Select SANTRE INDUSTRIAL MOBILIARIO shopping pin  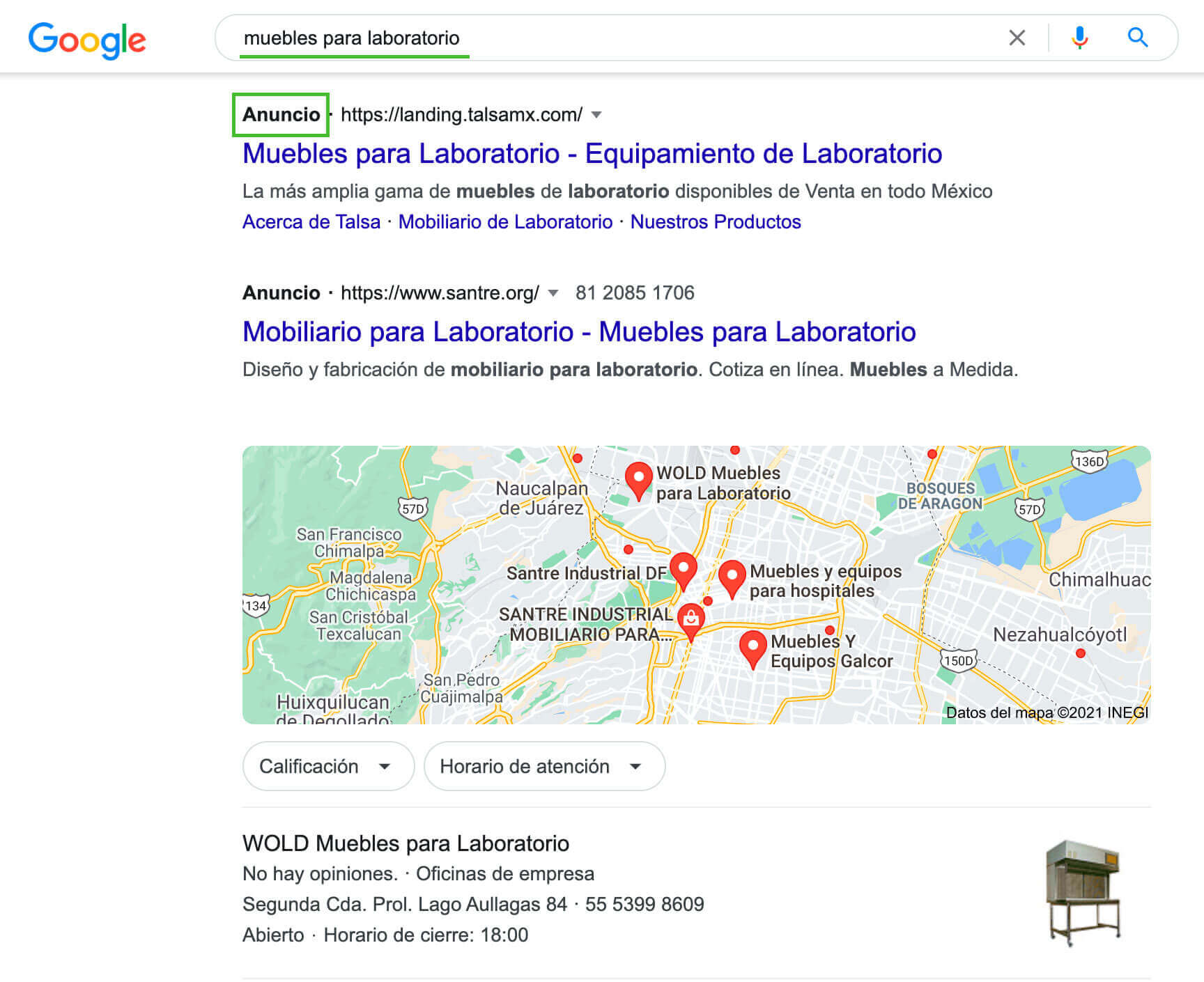coord(690,621)
